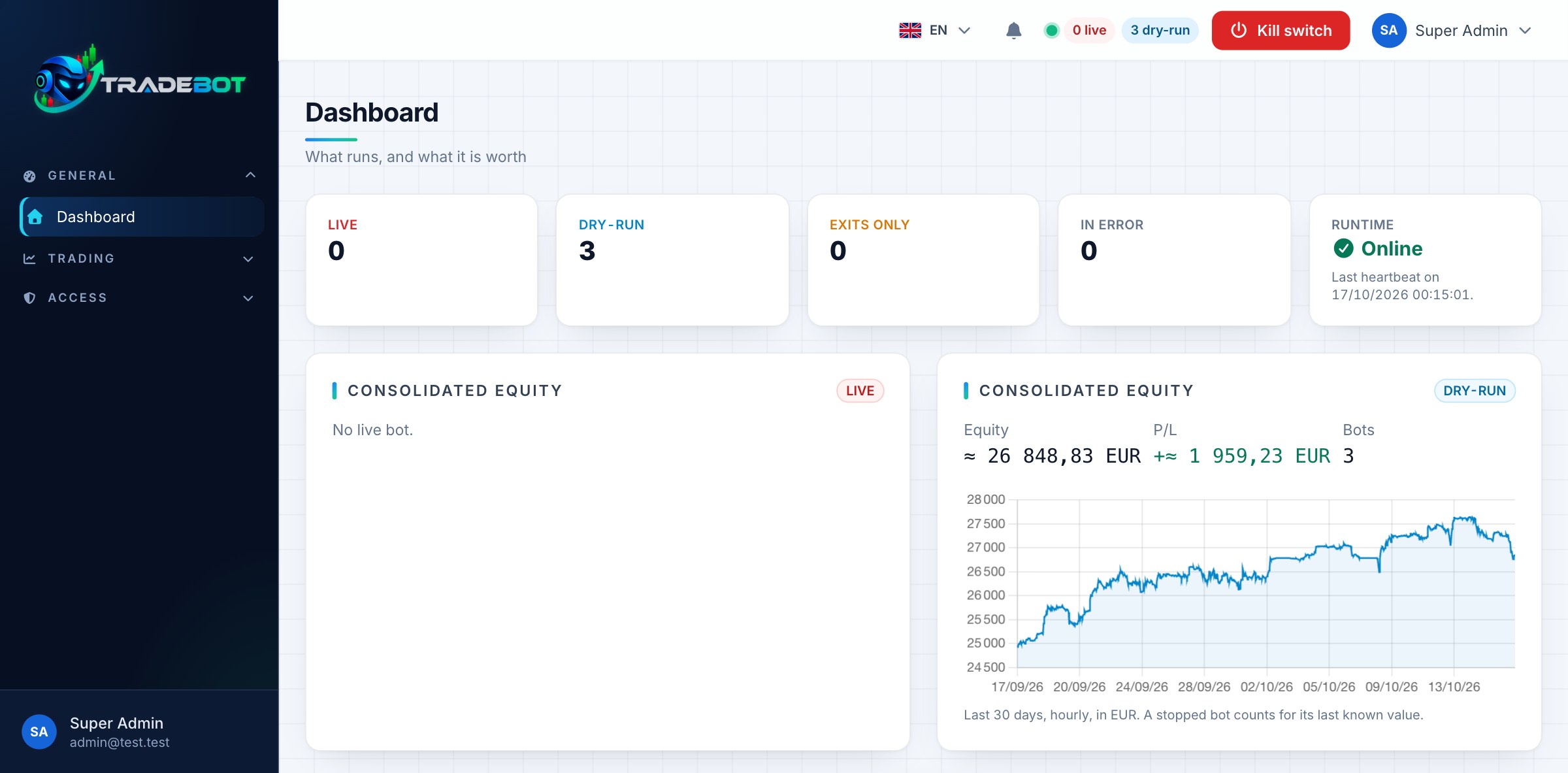Click admin@test.test email in sidebar
Screen dimensions: 1568x773
[x=120, y=742]
